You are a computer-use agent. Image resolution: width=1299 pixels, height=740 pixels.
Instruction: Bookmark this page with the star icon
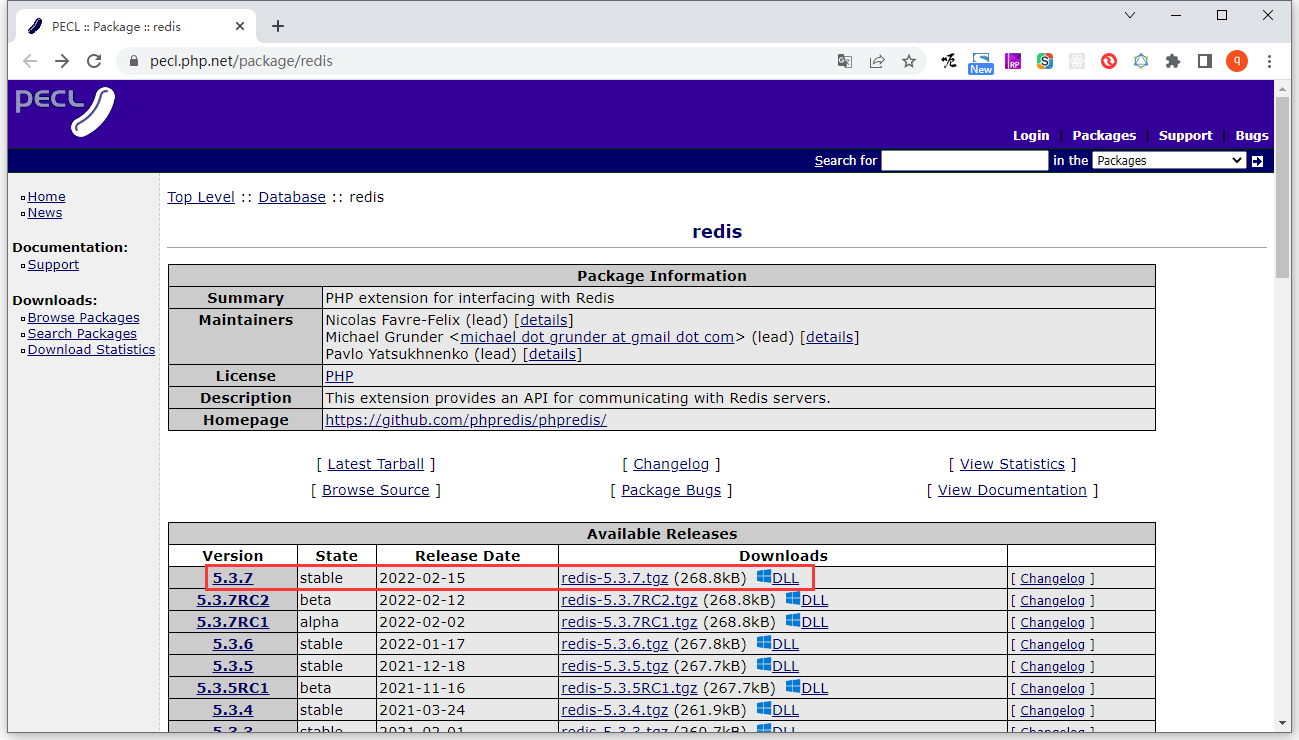pyautogui.click(x=908, y=61)
